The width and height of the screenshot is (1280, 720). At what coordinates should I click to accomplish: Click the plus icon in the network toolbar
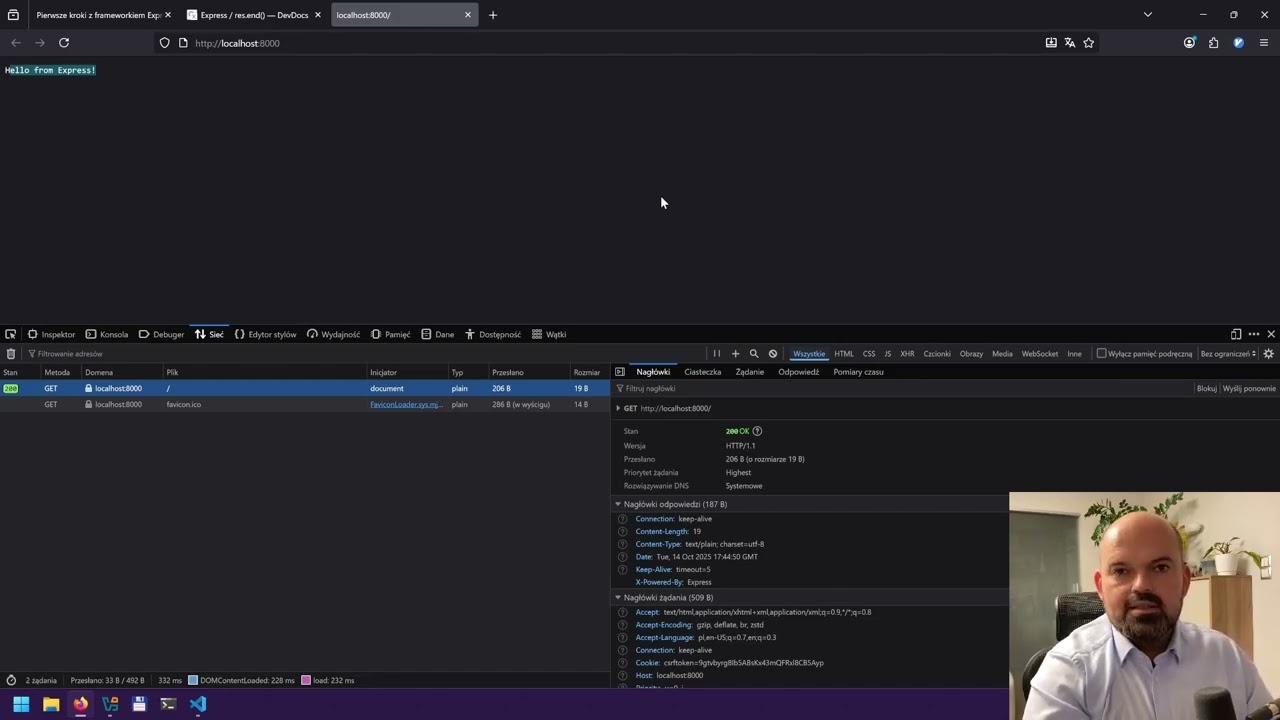(735, 354)
